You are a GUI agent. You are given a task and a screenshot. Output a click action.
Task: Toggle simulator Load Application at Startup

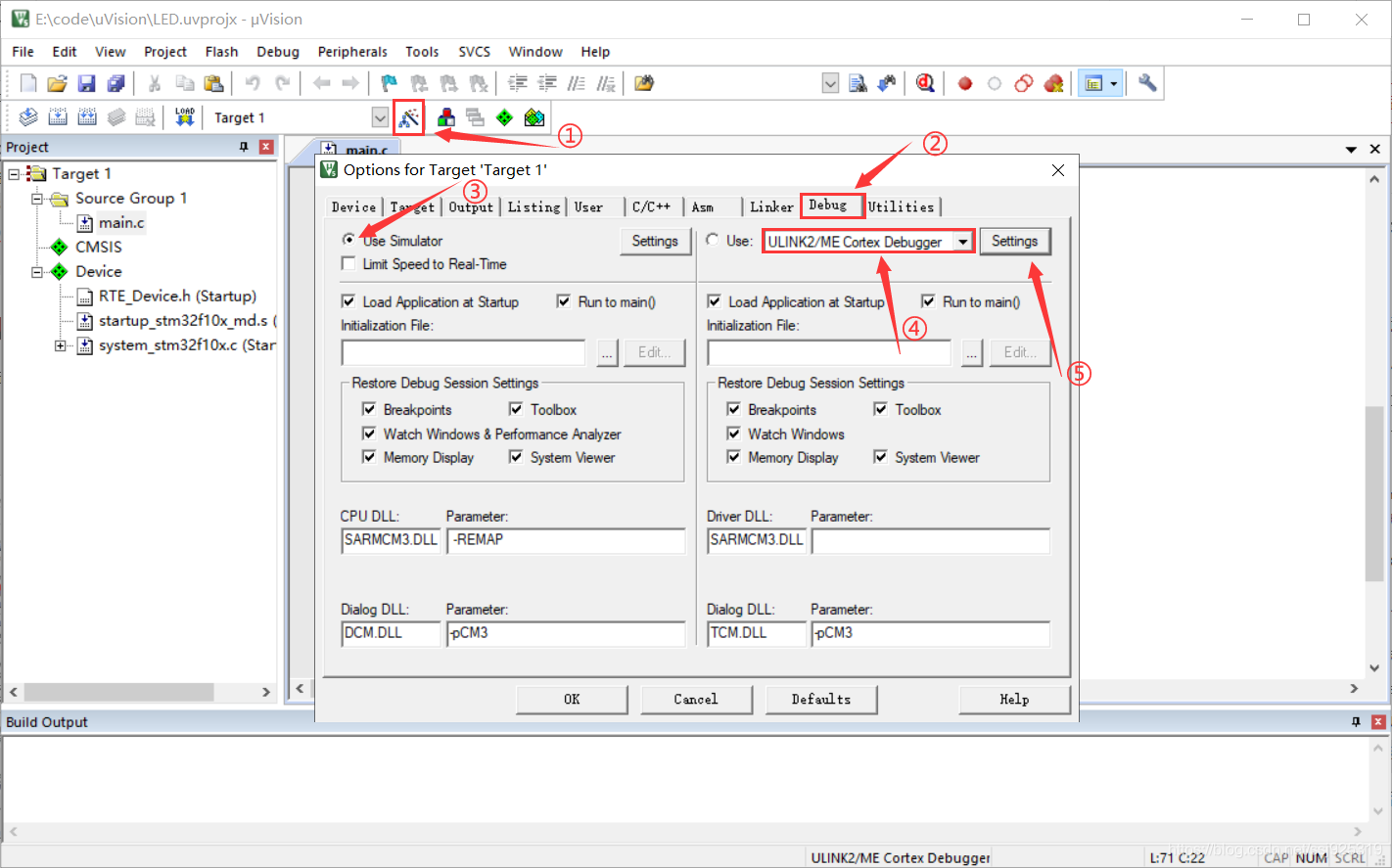point(348,301)
